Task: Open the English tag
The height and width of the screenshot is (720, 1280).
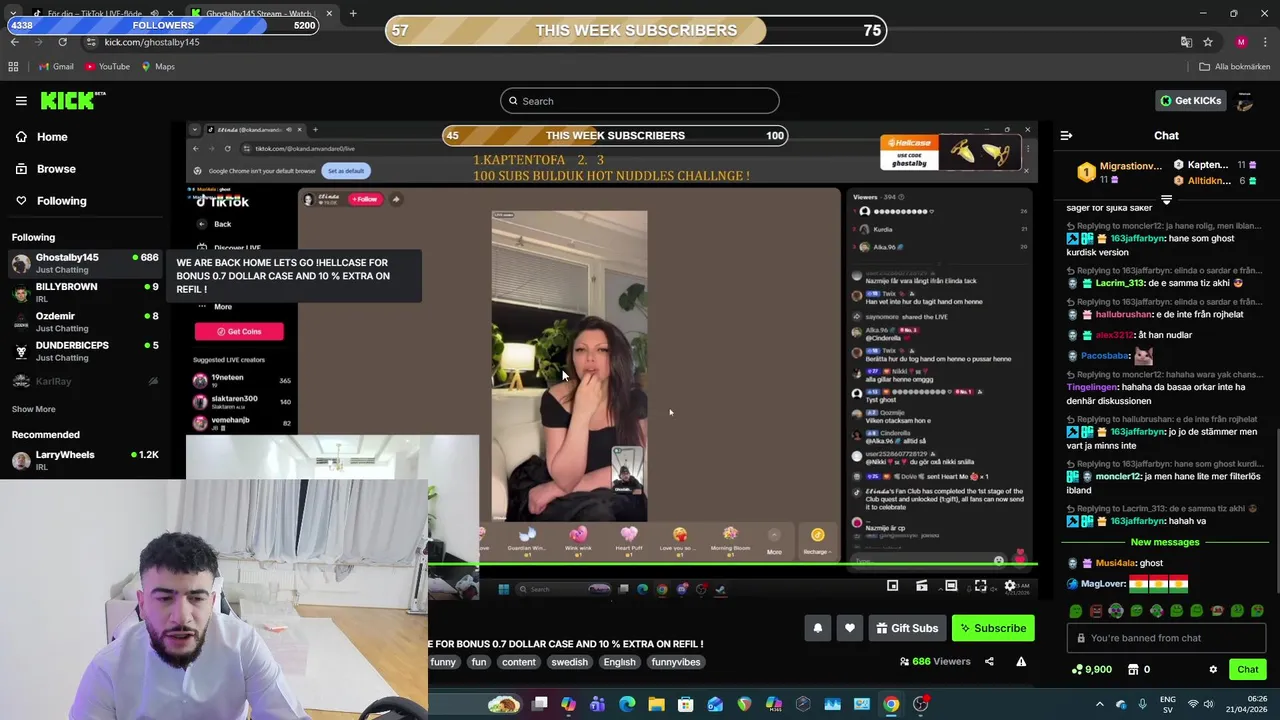Action: tap(619, 662)
